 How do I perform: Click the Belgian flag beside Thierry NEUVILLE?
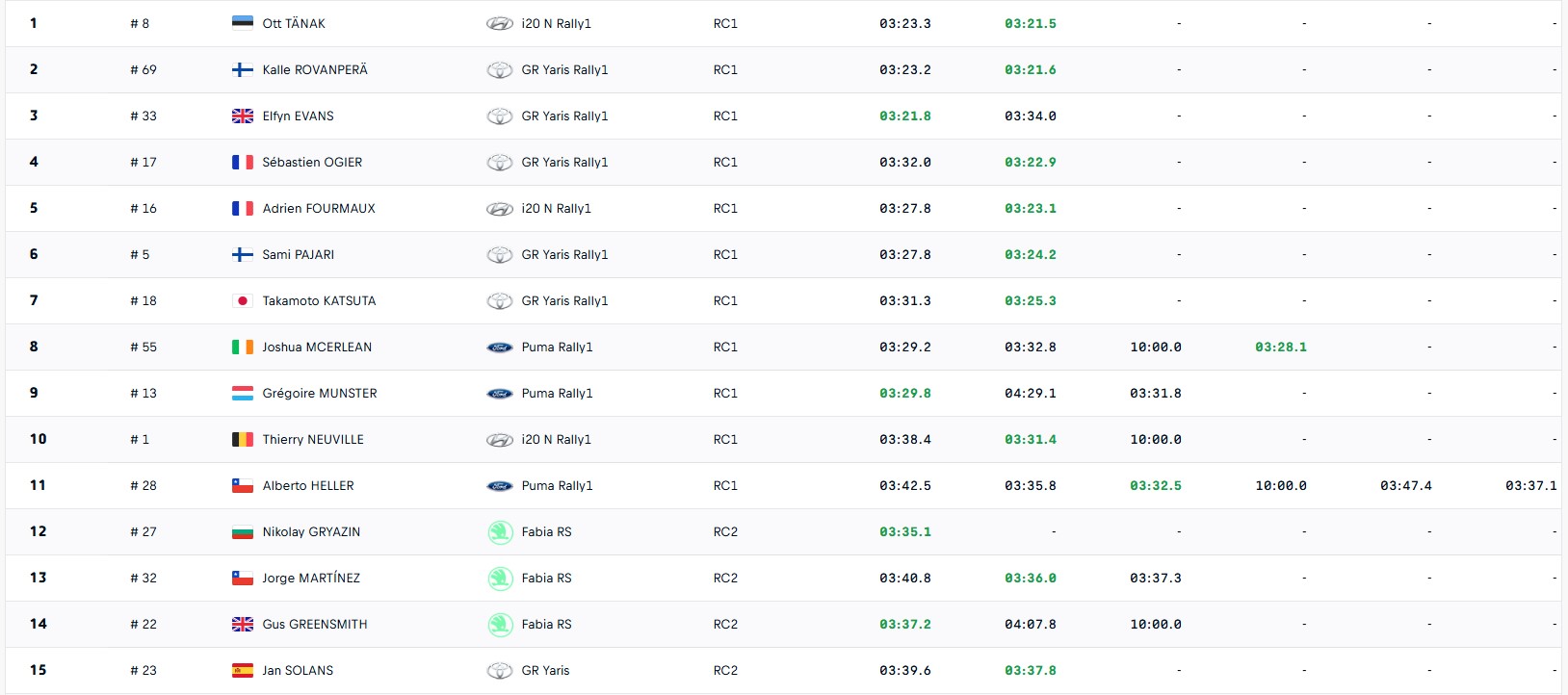click(x=243, y=439)
